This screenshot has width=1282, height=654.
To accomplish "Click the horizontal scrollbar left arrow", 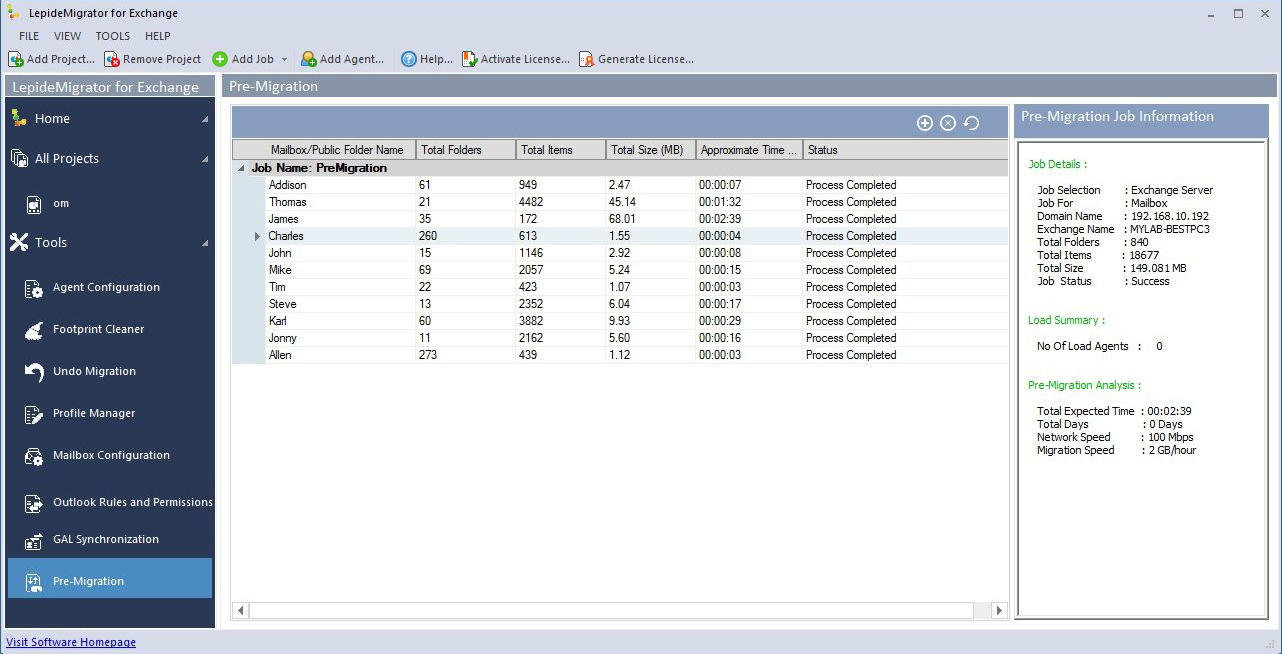I will click(x=240, y=610).
